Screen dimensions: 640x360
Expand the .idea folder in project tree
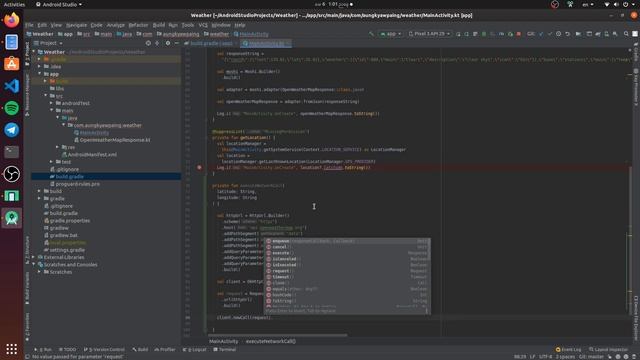[40, 67]
